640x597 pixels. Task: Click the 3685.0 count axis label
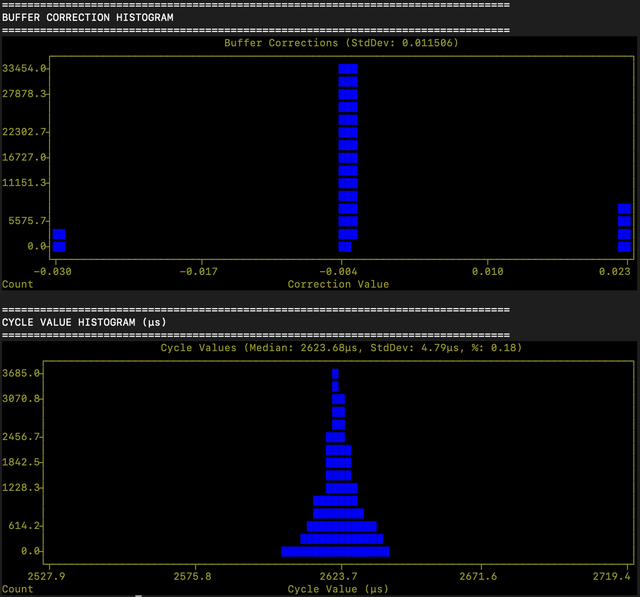[x=21, y=373]
